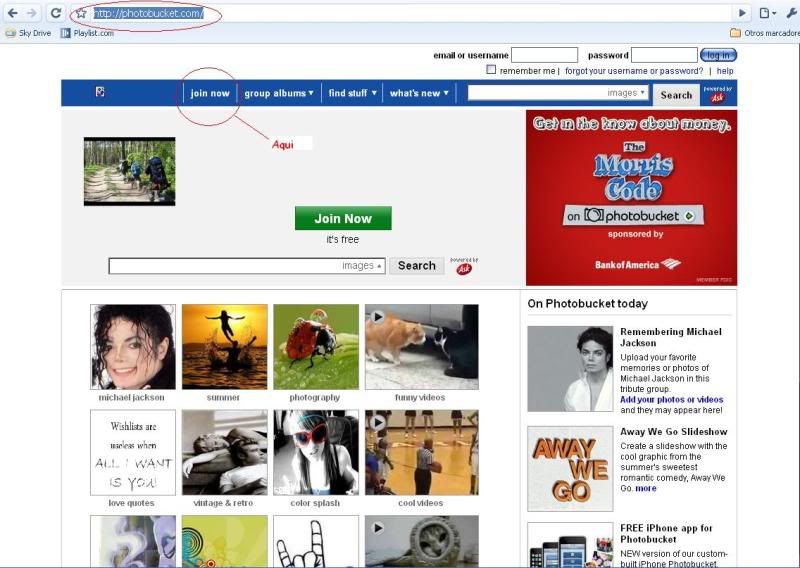Open the funny videos thumbnail
This screenshot has width=800, height=568.
tap(421, 347)
